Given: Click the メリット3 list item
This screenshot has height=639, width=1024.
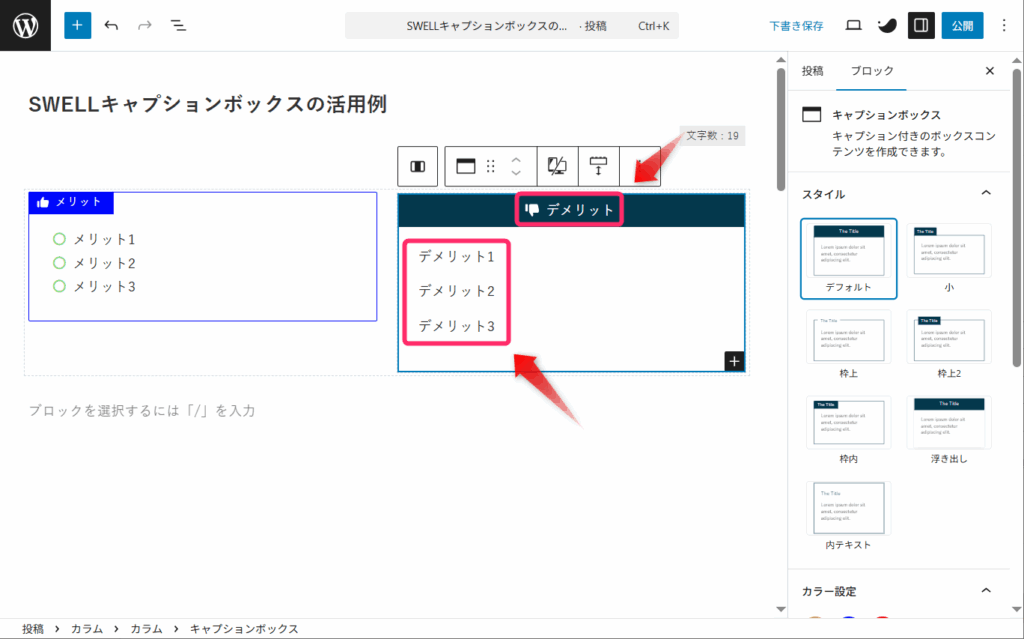Looking at the screenshot, I should tap(104, 286).
